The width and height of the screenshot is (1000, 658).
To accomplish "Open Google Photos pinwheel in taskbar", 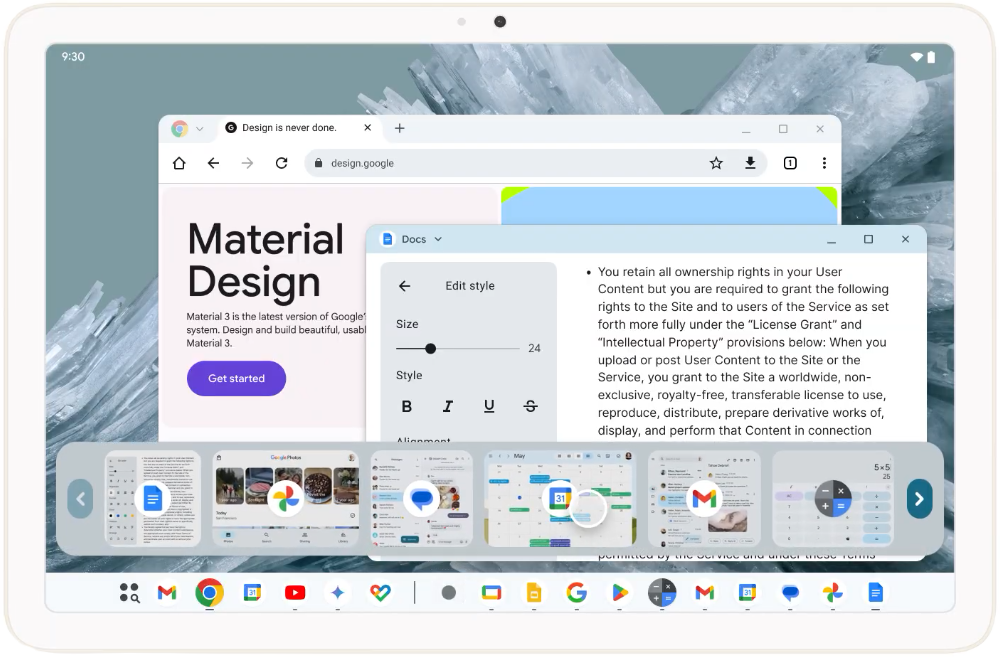I will click(x=833, y=593).
